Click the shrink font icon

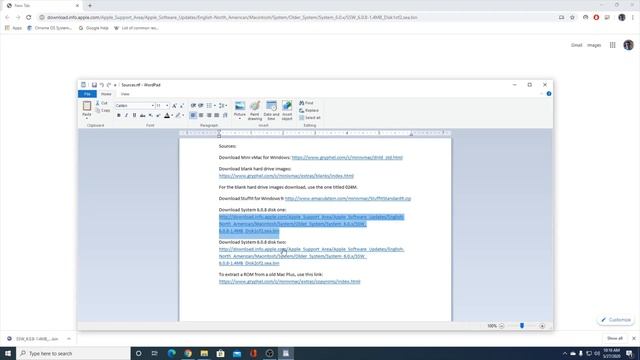click(x=182, y=106)
